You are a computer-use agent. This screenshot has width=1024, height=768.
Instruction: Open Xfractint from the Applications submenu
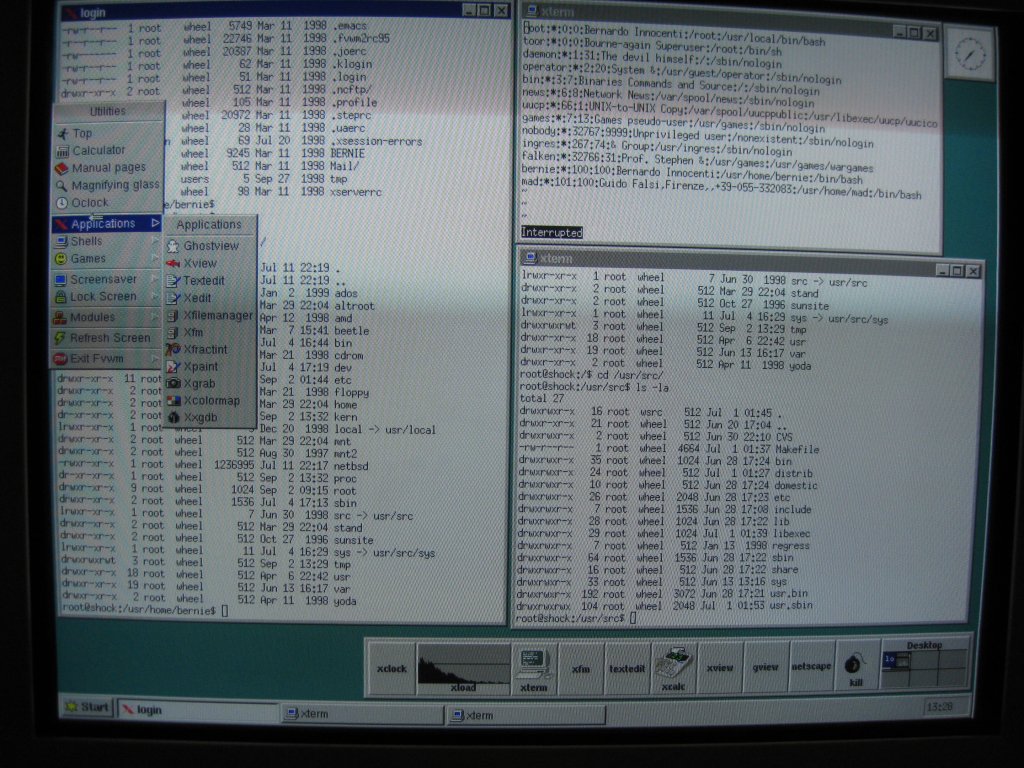[x=204, y=350]
